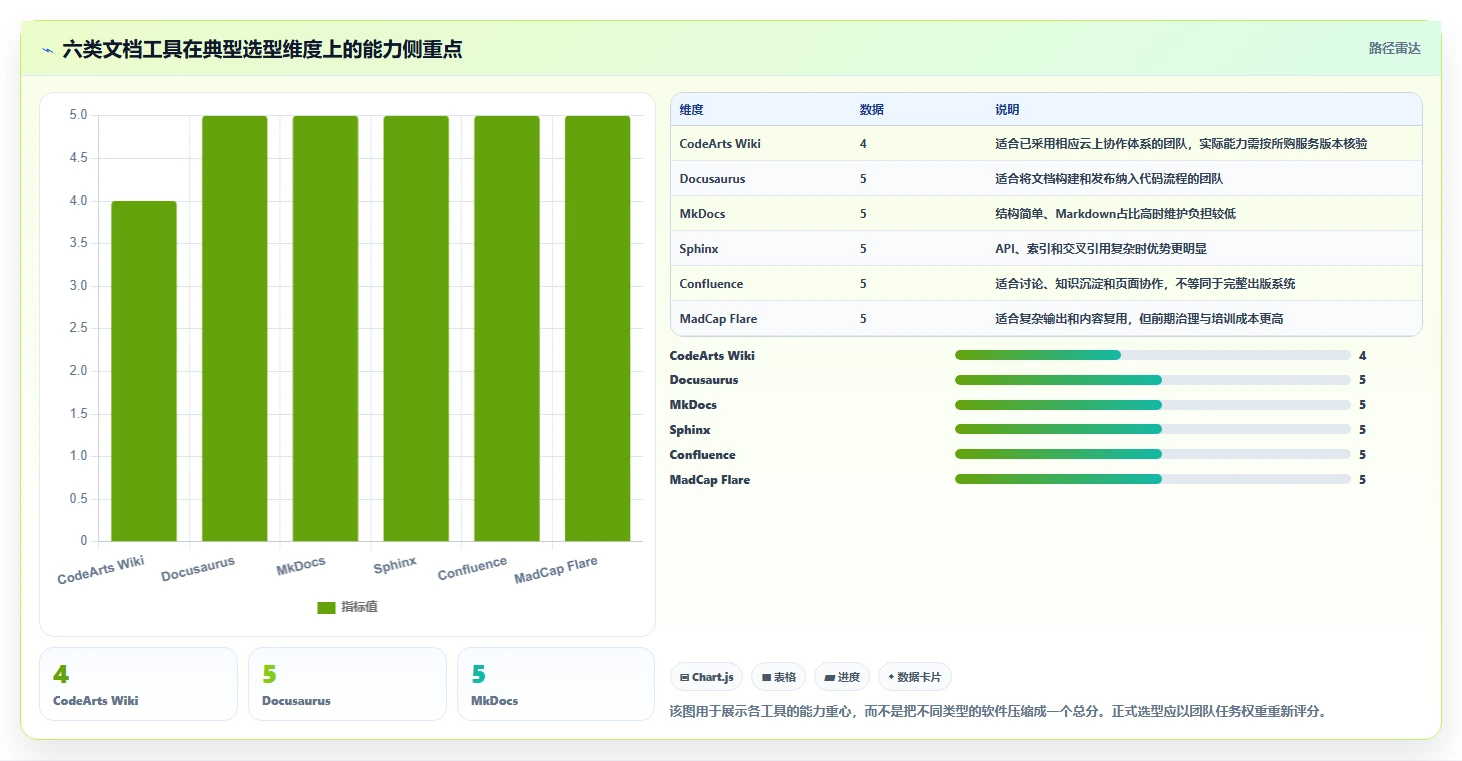Click the 路径雷达 label in the header
Screen dimensions: 1462x761
pos(1394,48)
